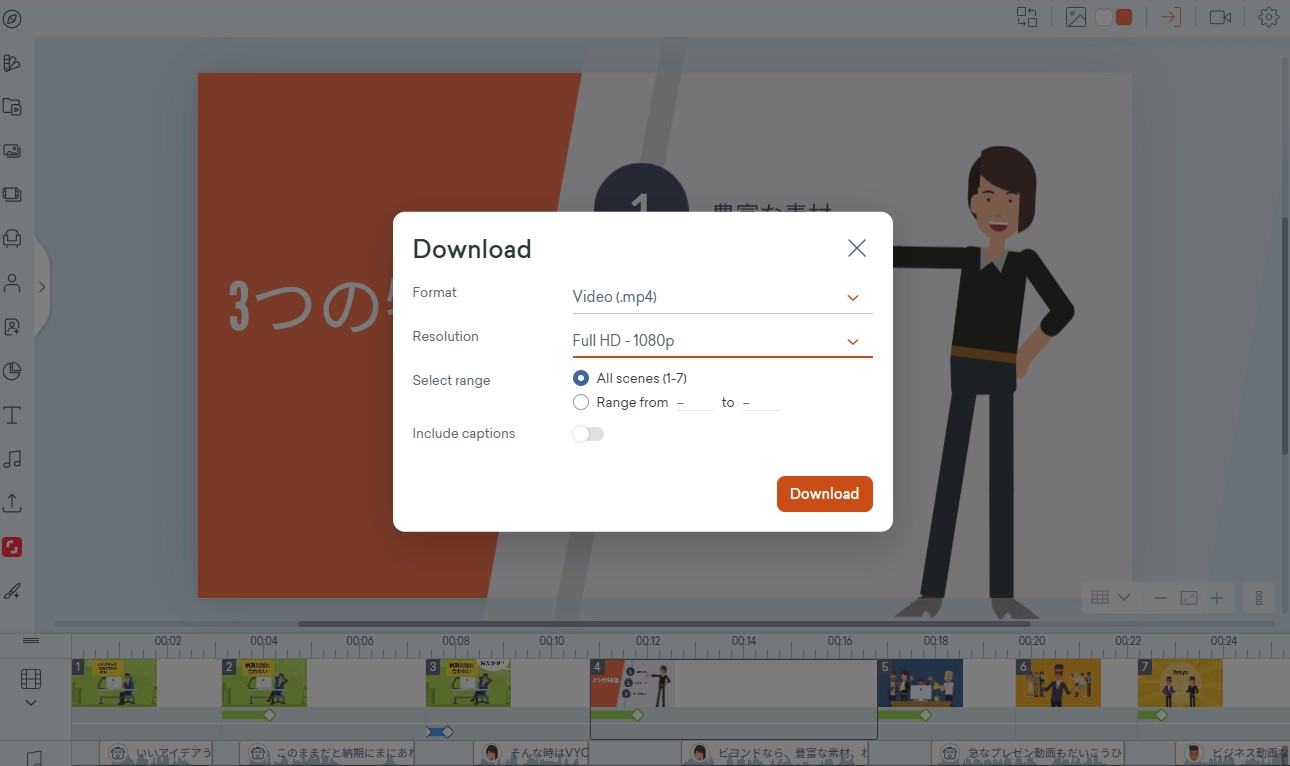Toggle the Include captions switch
The image size is (1290, 766).
click(x=588, y=434)
